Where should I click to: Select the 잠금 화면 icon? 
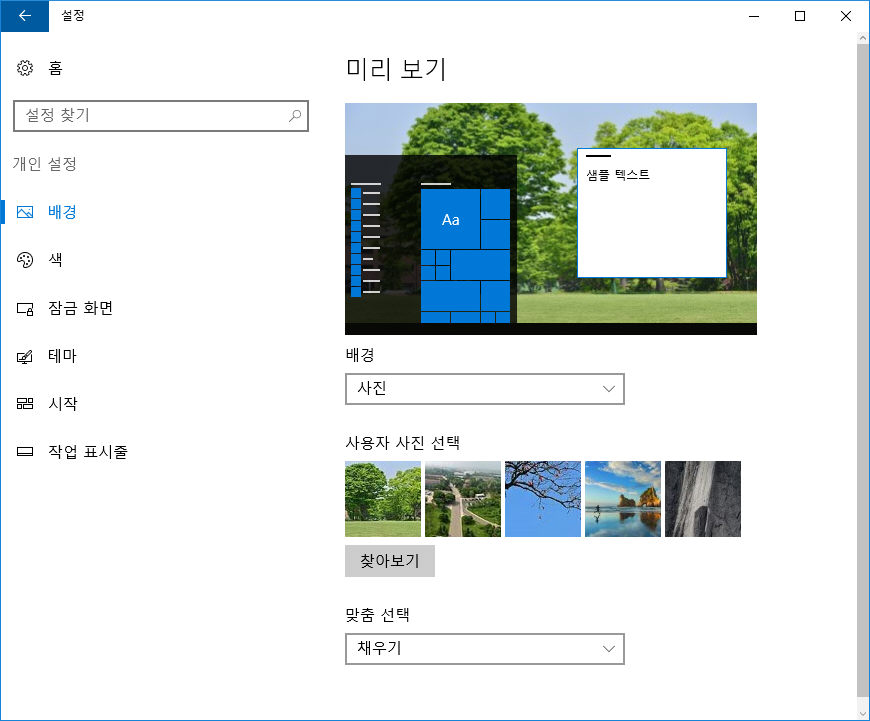25,309
